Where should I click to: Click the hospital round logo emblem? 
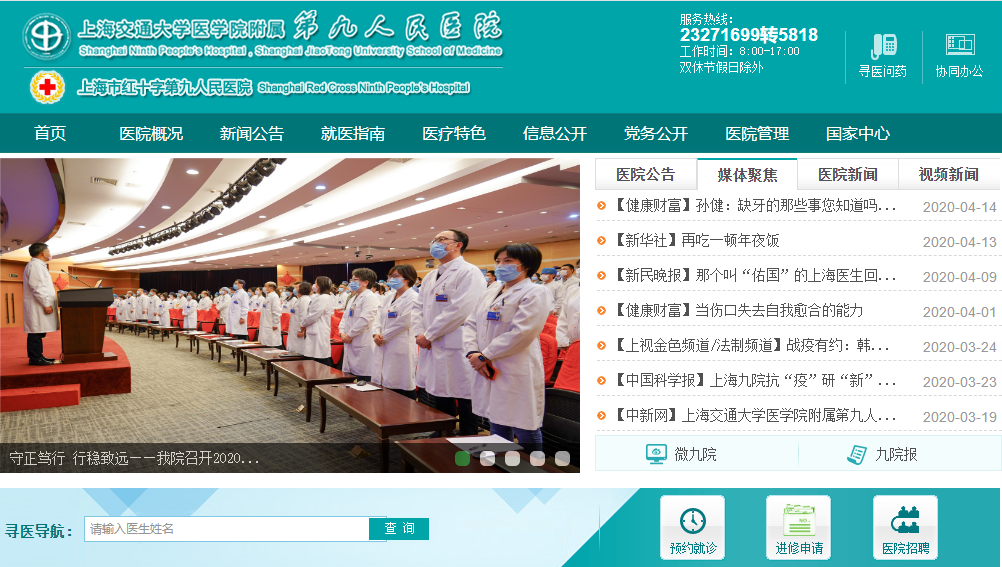point(47,36)
